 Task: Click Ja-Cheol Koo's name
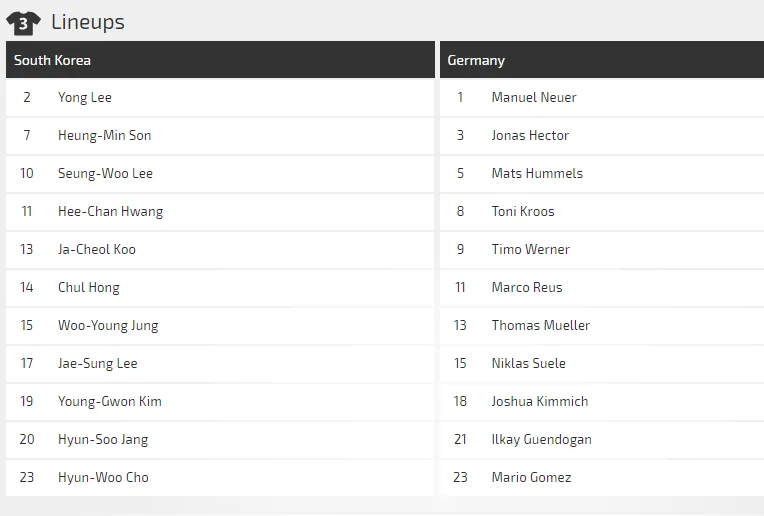click(x=97, y=249)
